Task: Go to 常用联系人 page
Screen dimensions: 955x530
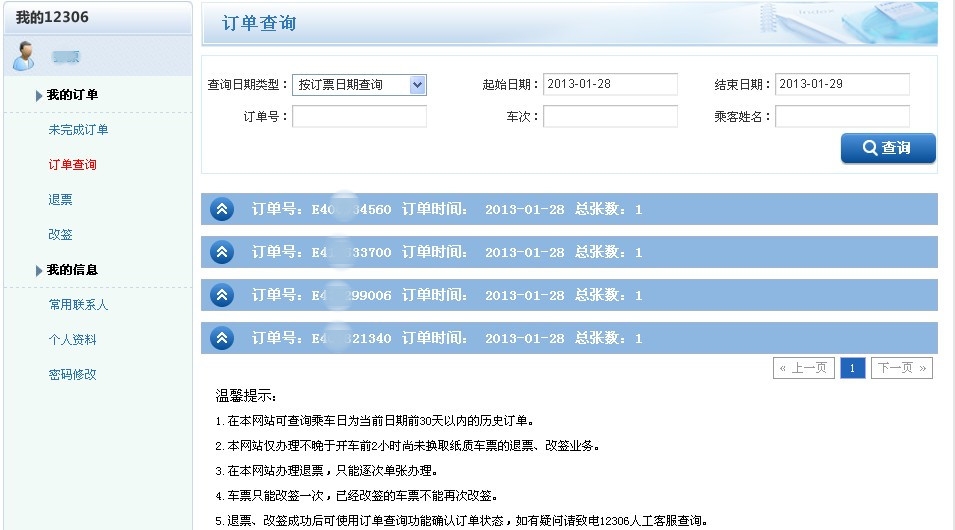Action: click(x=79, y=305)
